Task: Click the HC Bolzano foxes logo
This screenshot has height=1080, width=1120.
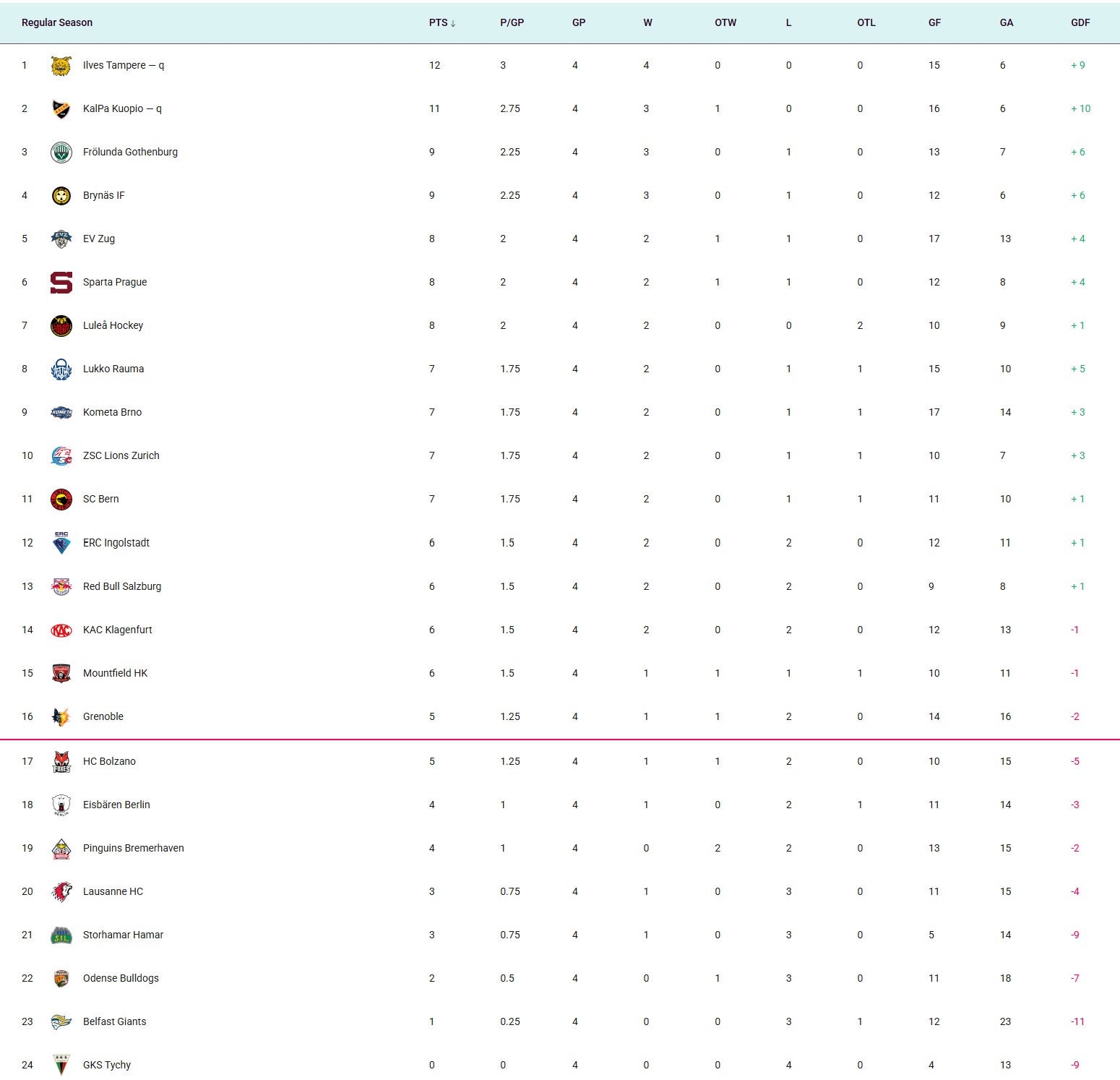Action: (x=61, y=762)
